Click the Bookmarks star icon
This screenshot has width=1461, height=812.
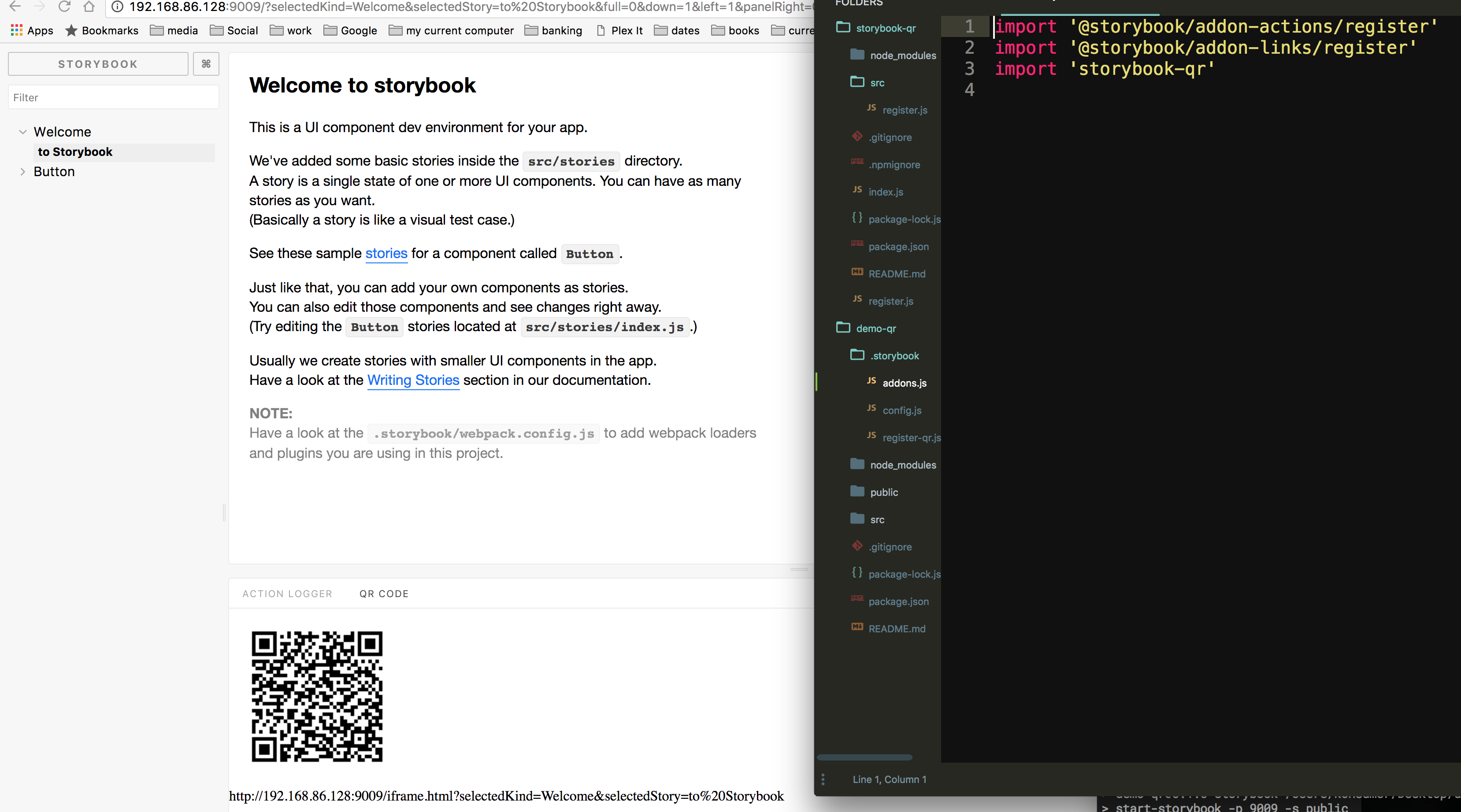[x=71, y=30]
